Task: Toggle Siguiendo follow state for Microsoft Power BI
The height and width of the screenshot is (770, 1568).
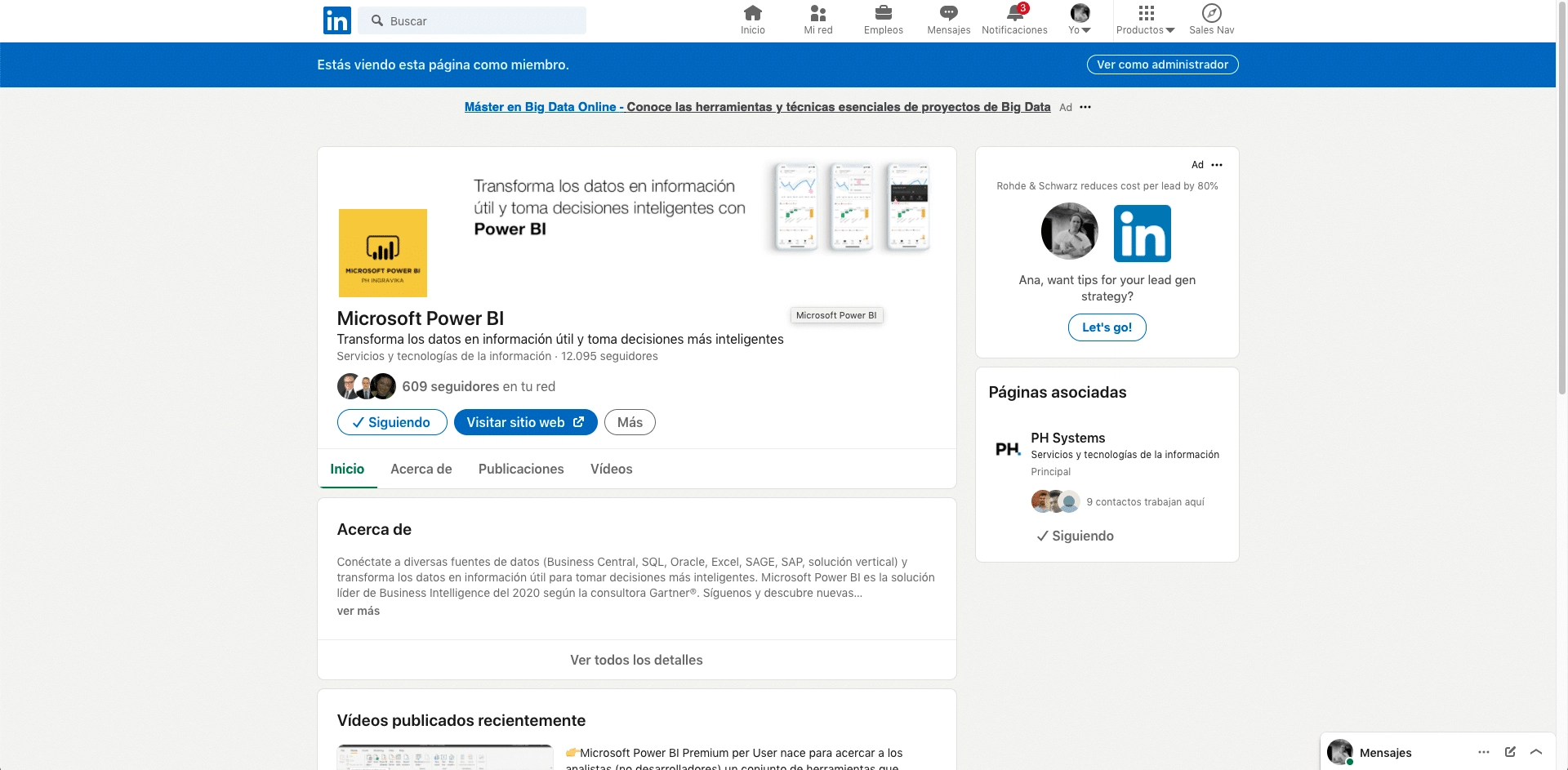Action: [x=392, y=422]
